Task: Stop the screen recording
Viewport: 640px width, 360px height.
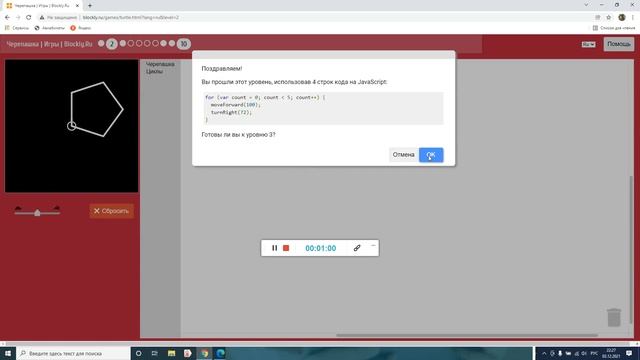Action: pyautogui.click(x=286, y=248)
